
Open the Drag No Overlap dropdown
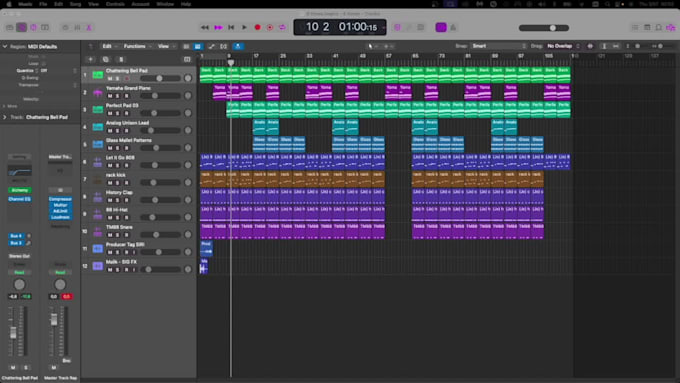(563, 46)
